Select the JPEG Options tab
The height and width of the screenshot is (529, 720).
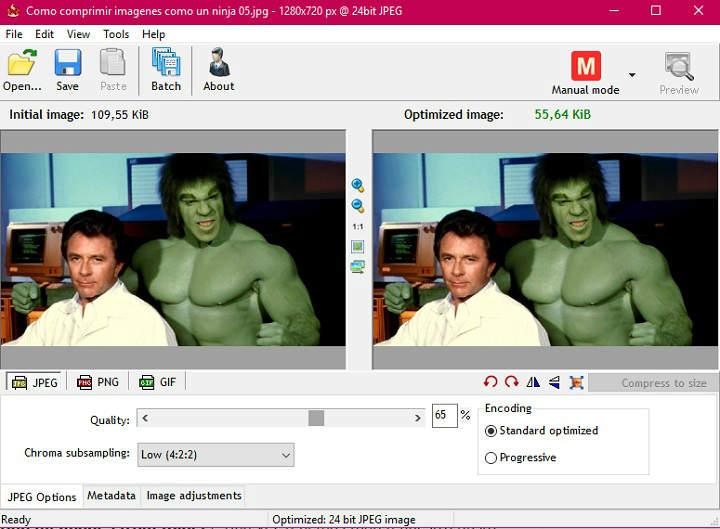pyautogui.click(x=42, y=497)
